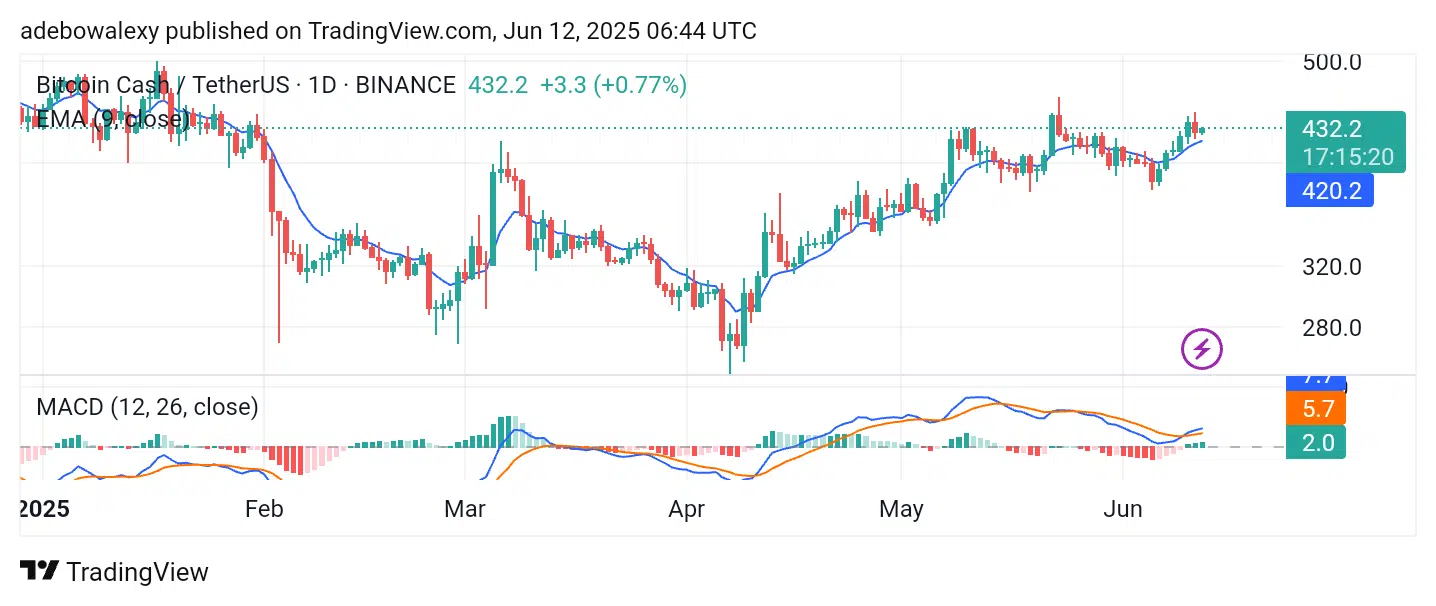Click the 500.0 level on price axis
This screenshot has width=1436, height=606.
coord(1331,62)
